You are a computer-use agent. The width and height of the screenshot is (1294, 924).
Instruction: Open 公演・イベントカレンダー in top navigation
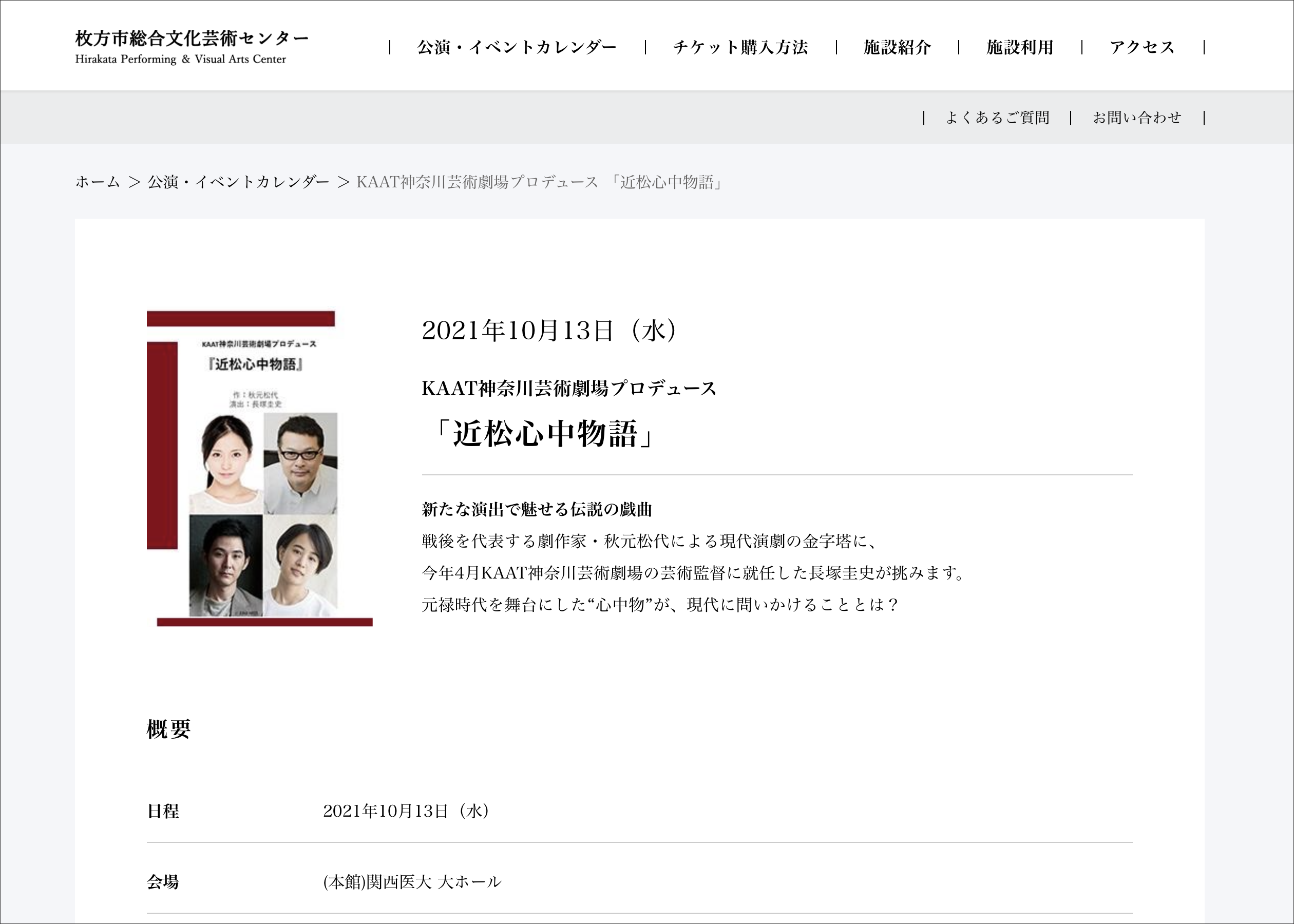click(x=517, y=47)
